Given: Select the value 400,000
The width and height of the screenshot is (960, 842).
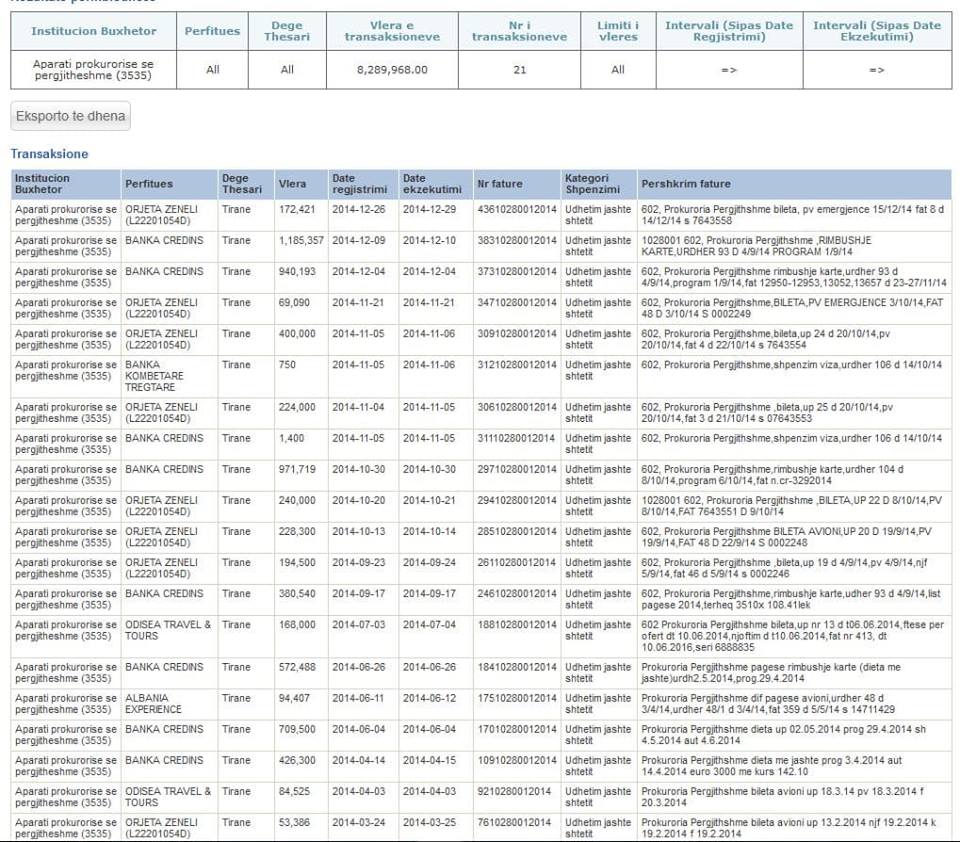Looking at the screenshot, I should (297, 334).
